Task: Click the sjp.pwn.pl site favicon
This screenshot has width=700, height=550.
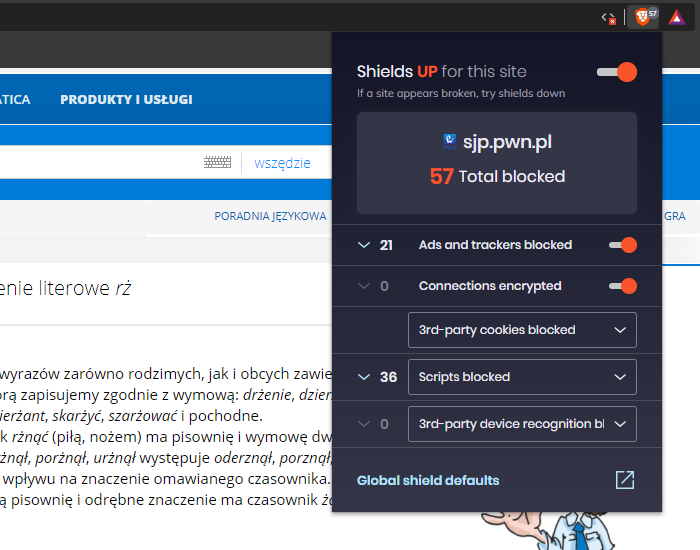Action: pyautogui.click(x=449, y=141)
